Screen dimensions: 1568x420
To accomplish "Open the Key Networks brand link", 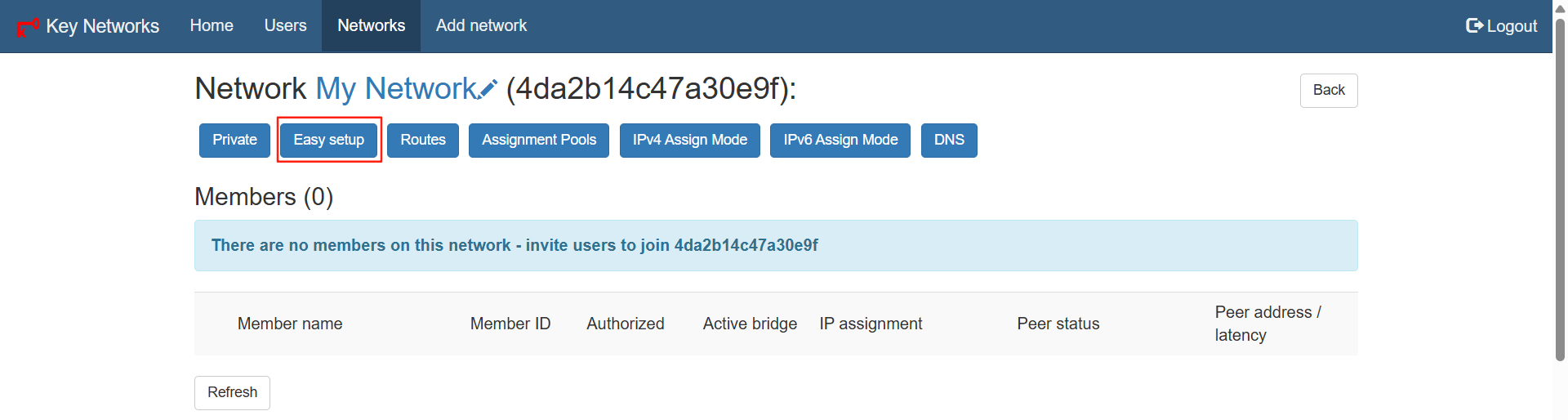I will (x=102, y=26).
